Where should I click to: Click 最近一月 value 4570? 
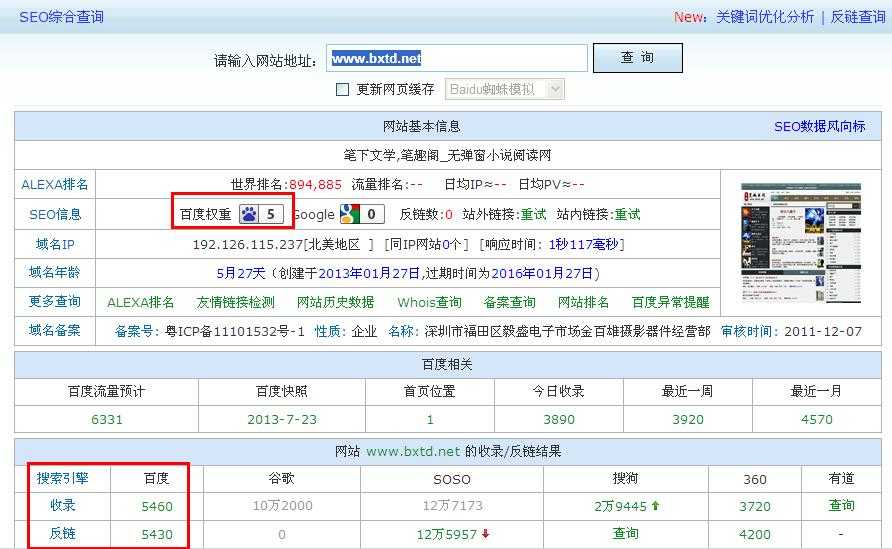coord(817,420)
